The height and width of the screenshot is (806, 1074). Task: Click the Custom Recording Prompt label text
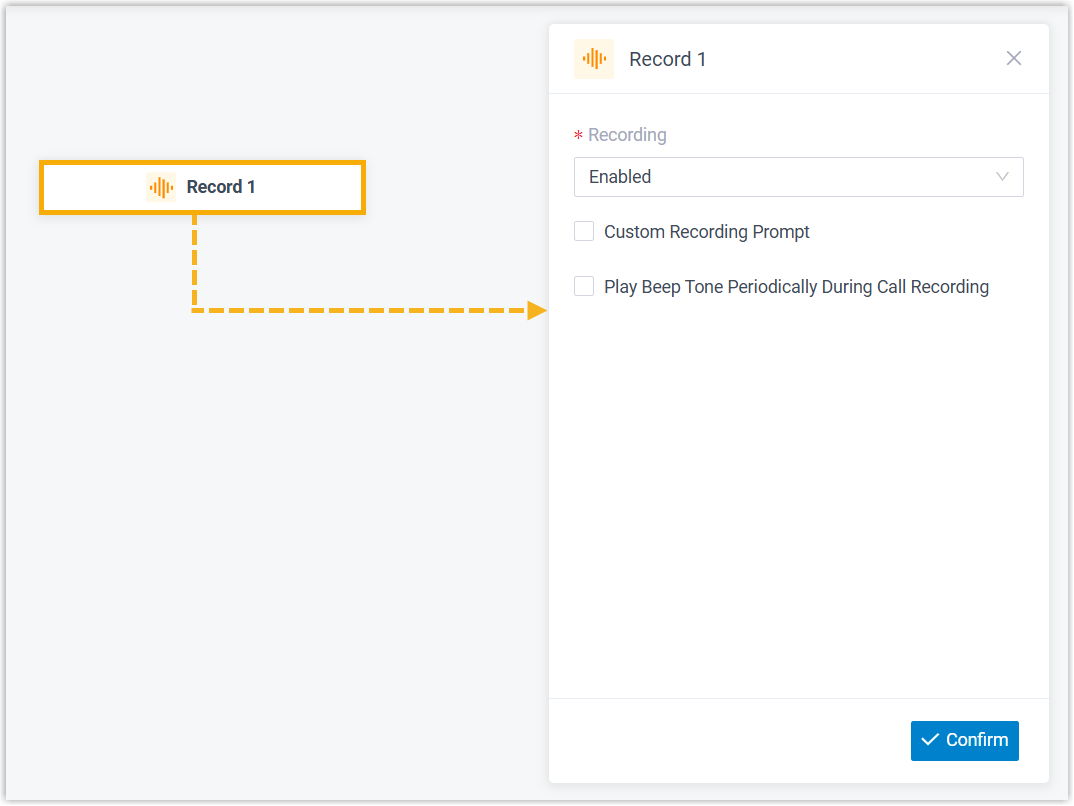(x=706, y=232)
